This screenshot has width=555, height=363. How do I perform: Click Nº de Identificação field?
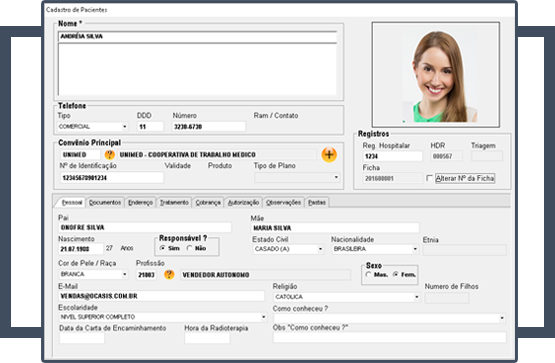tap(111, 178)
